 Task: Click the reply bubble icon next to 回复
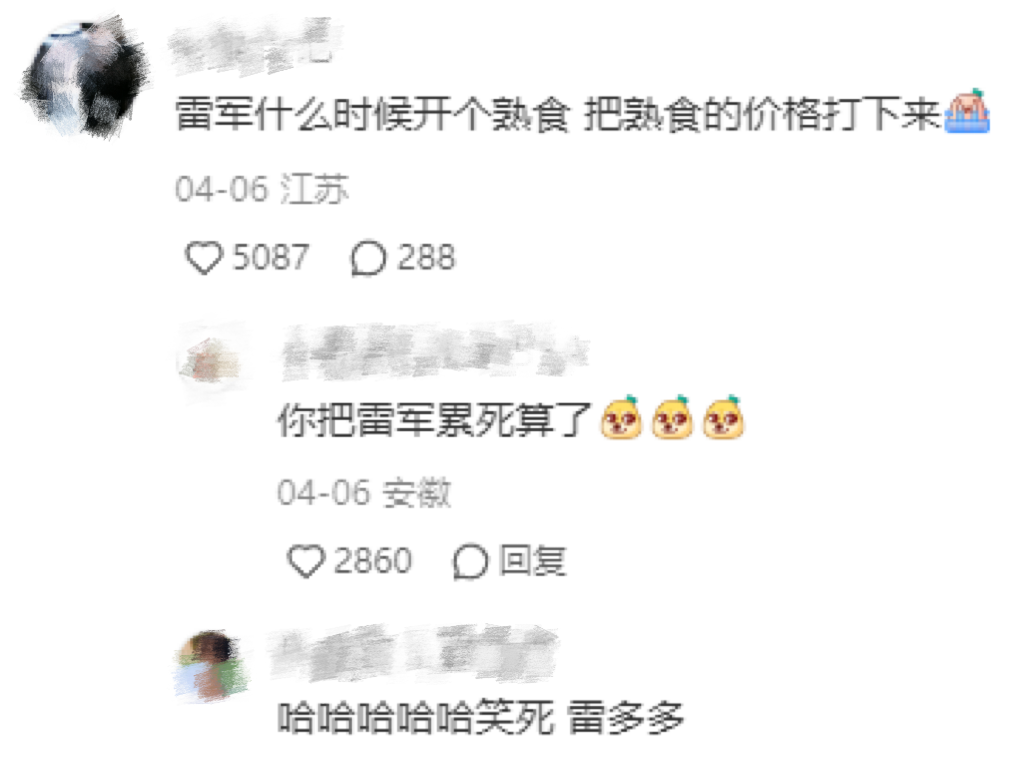470,562
